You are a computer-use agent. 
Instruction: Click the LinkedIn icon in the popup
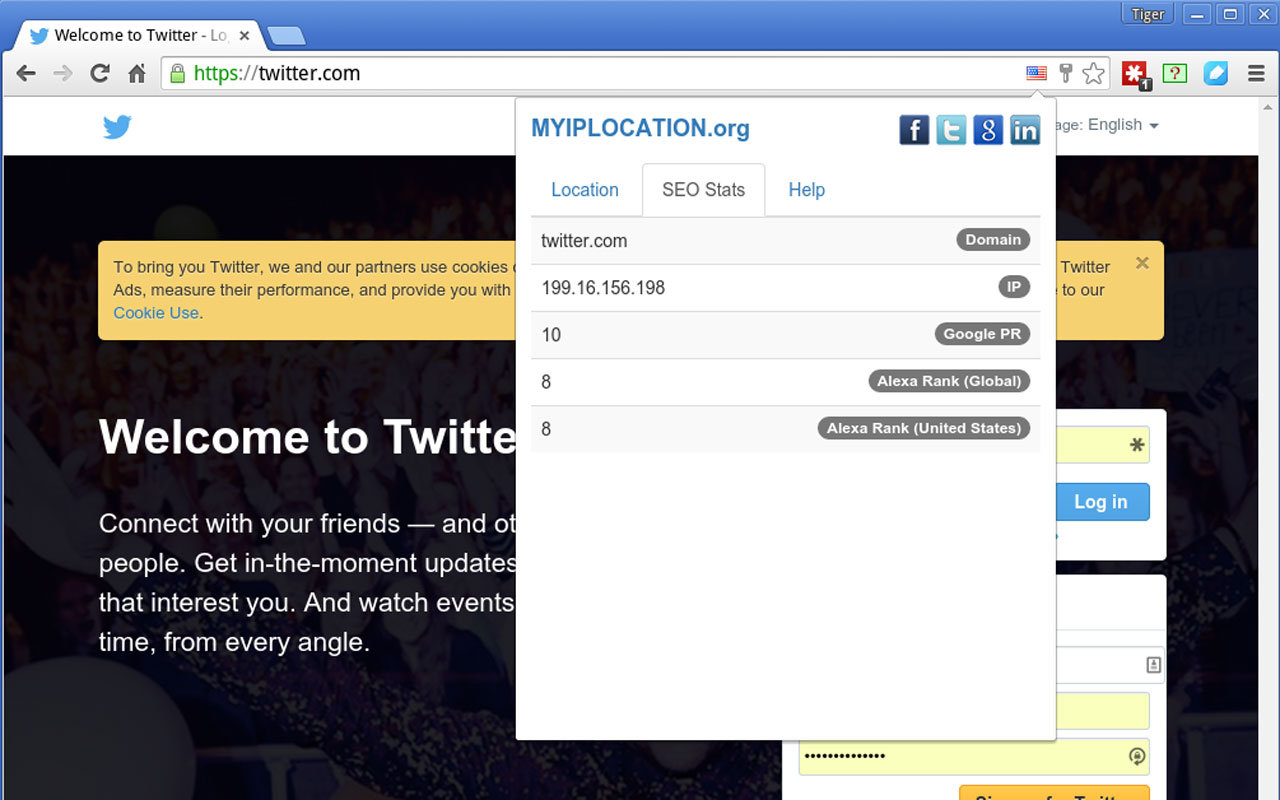click(1025, 130)
